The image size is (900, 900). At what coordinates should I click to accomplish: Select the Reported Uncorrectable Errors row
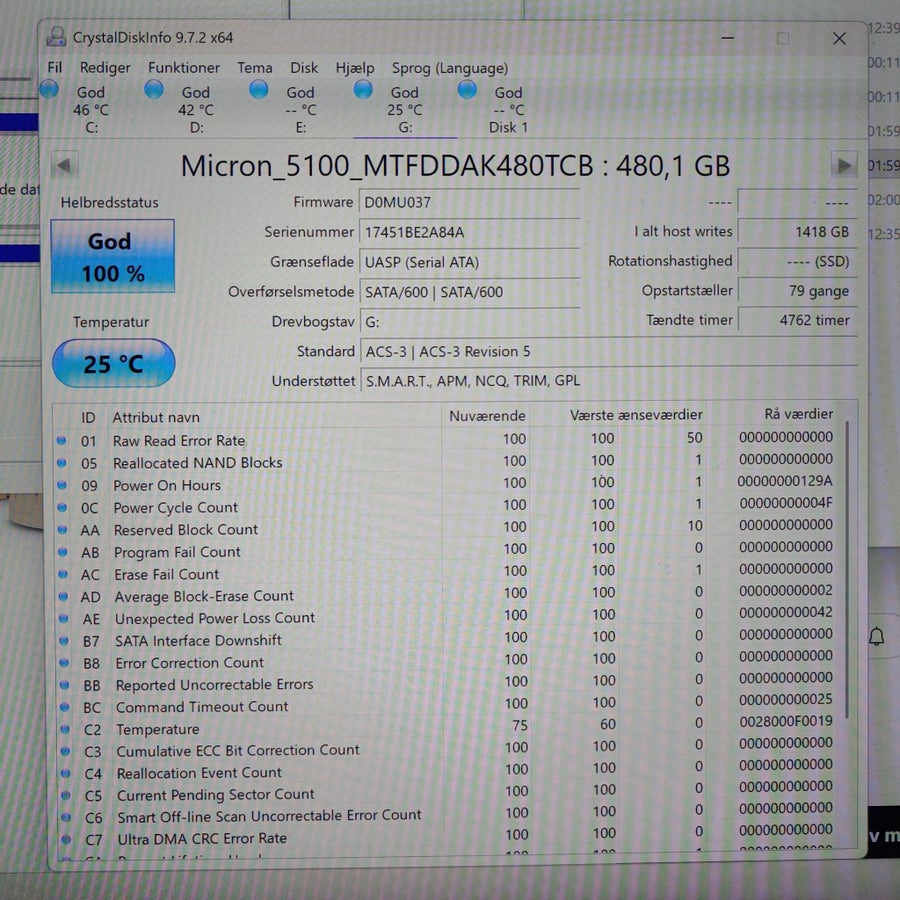coord(445,682)
